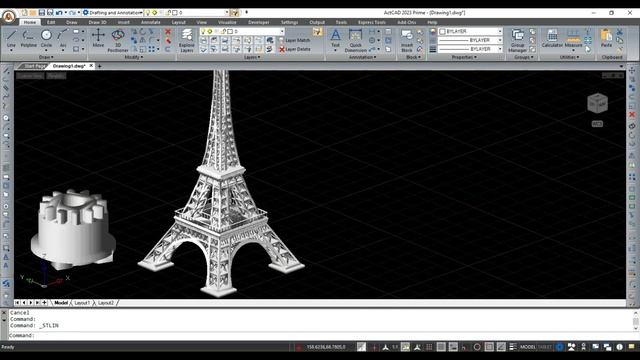Image resolution: width=640 pixels, height=360 pixels.
Task: Expand the Properties panel
Action: [x=464, y=58]
